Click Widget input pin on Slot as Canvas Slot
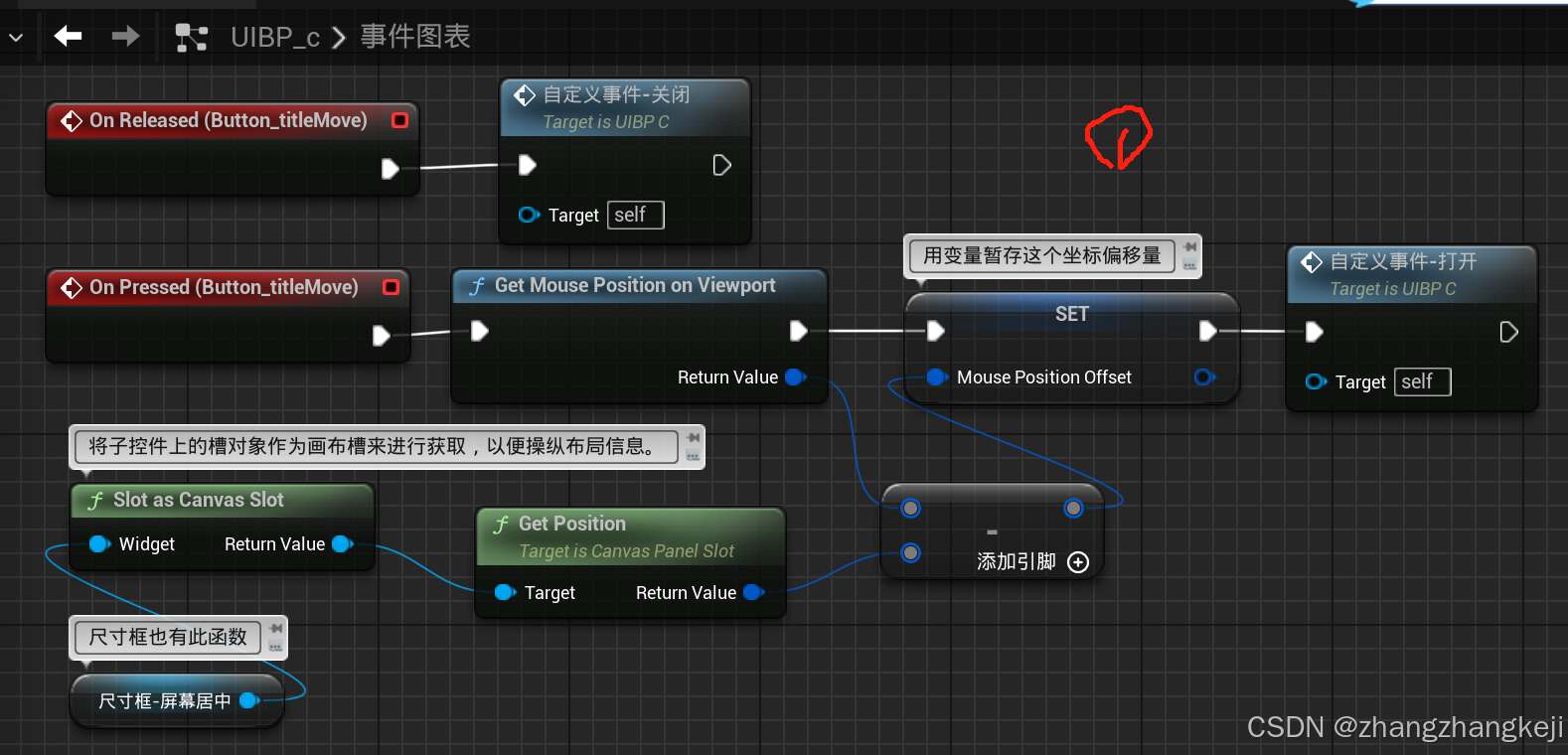 point(99,544)
